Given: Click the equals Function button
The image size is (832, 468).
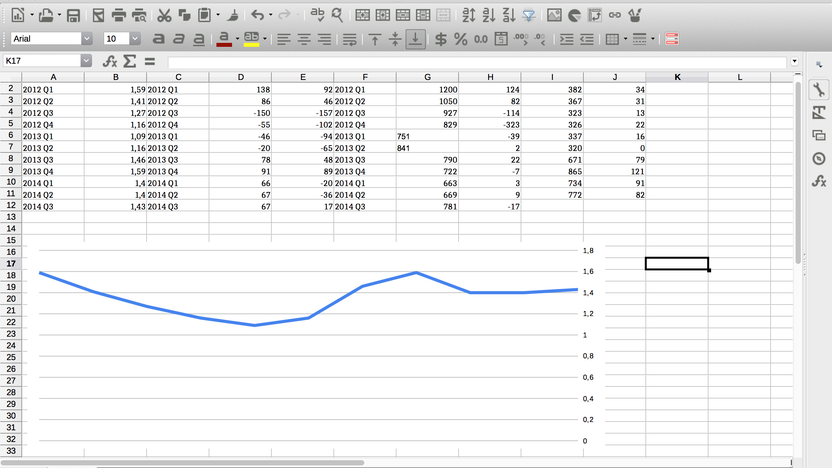Looking at the screenshot, I should click(150, 61).
